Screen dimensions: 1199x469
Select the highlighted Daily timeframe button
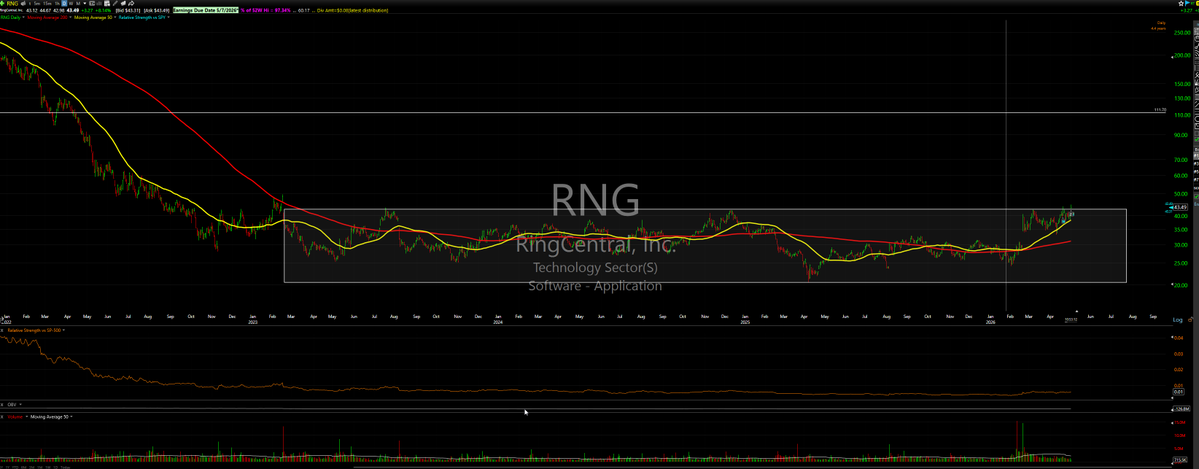[64, 3]
